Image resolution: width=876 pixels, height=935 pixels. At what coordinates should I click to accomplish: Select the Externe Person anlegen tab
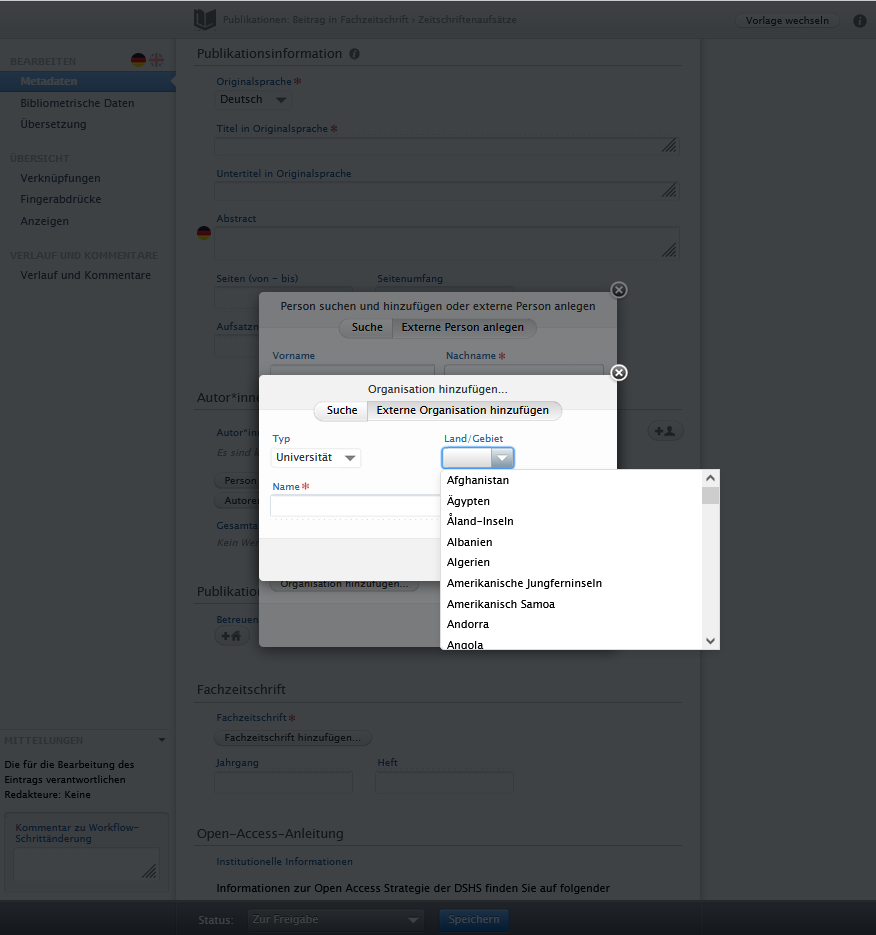point(465,327)
